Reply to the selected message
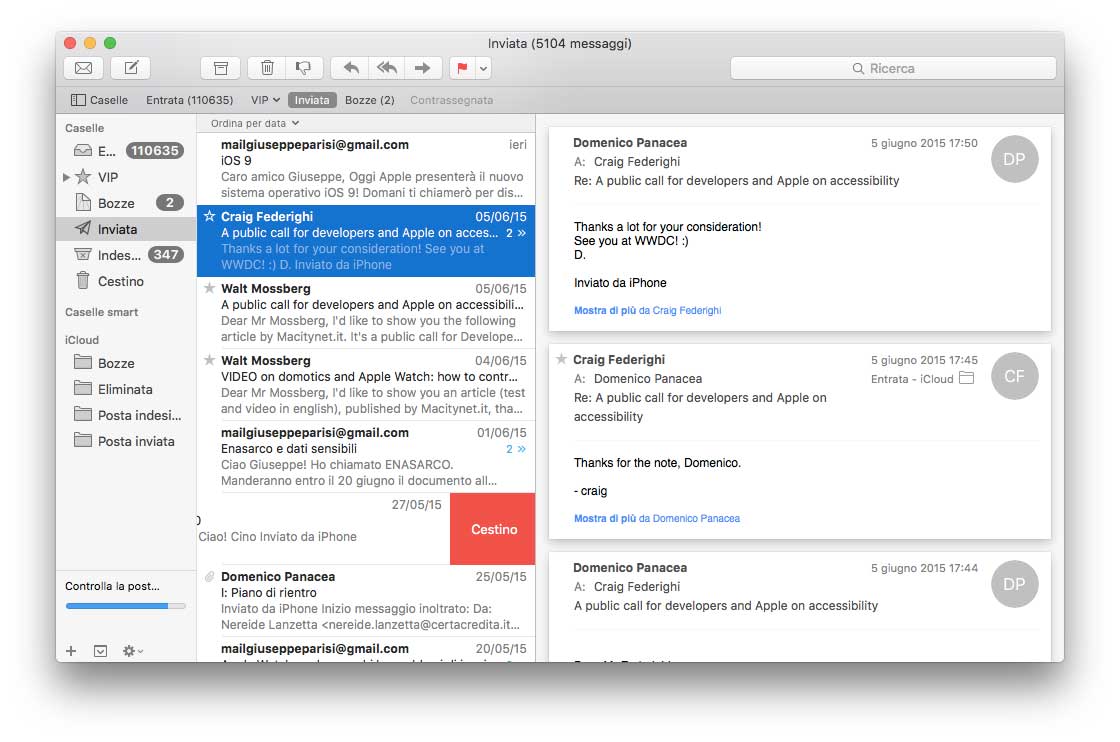The image size is (1120, 742). coord(351,68)
